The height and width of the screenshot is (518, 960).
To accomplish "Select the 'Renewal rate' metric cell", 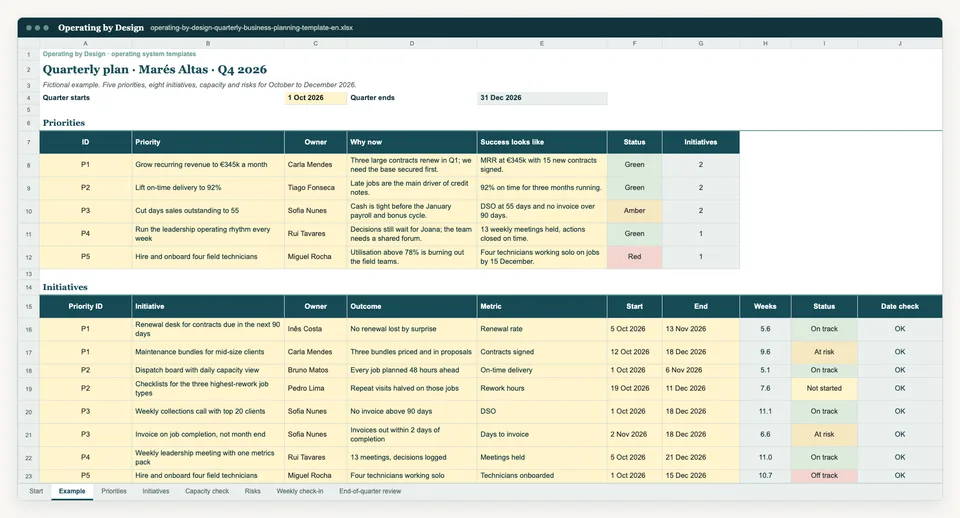I will point(542,329).
